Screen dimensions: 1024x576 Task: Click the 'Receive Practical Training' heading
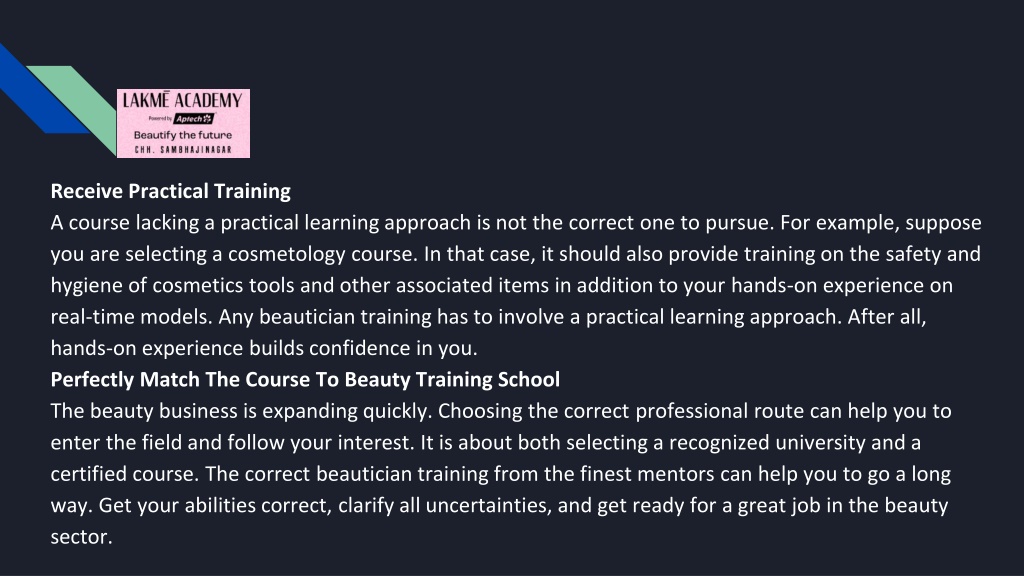[x=170, y=191]
